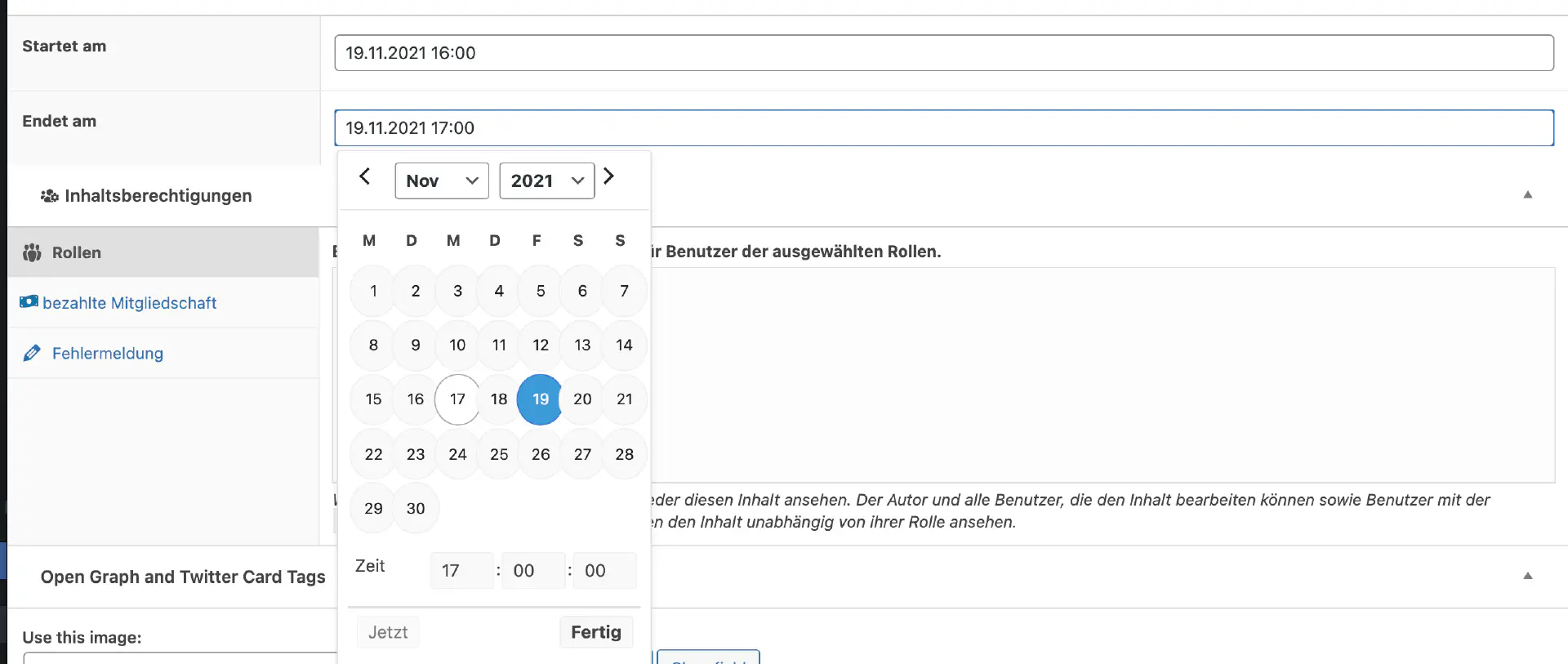Choose day 30 in the calendar
This screenshot has height=664, width=1568.
tap(416, 508)
